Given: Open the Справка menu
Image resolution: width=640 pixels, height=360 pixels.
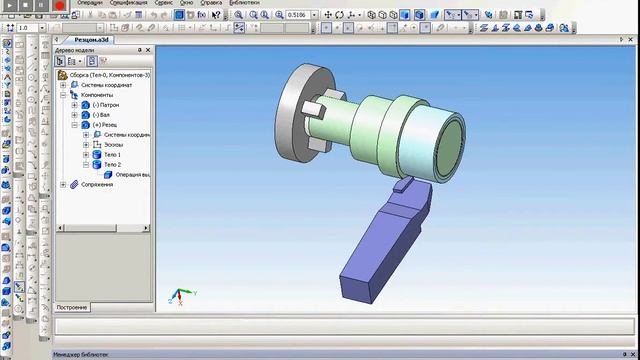Looking at the screenshot, I should [211, 2].
